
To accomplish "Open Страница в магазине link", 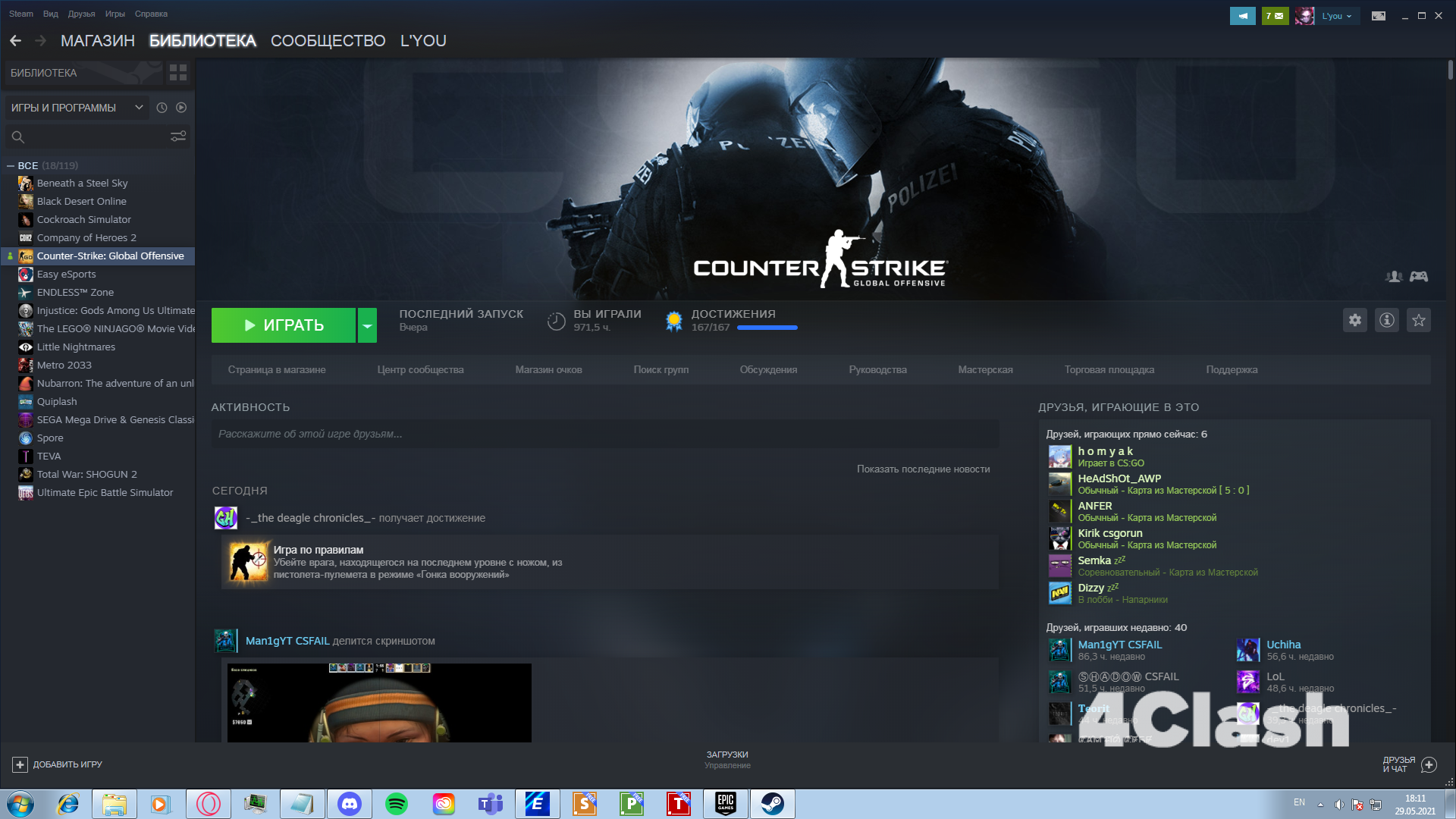I will (277, 370).
